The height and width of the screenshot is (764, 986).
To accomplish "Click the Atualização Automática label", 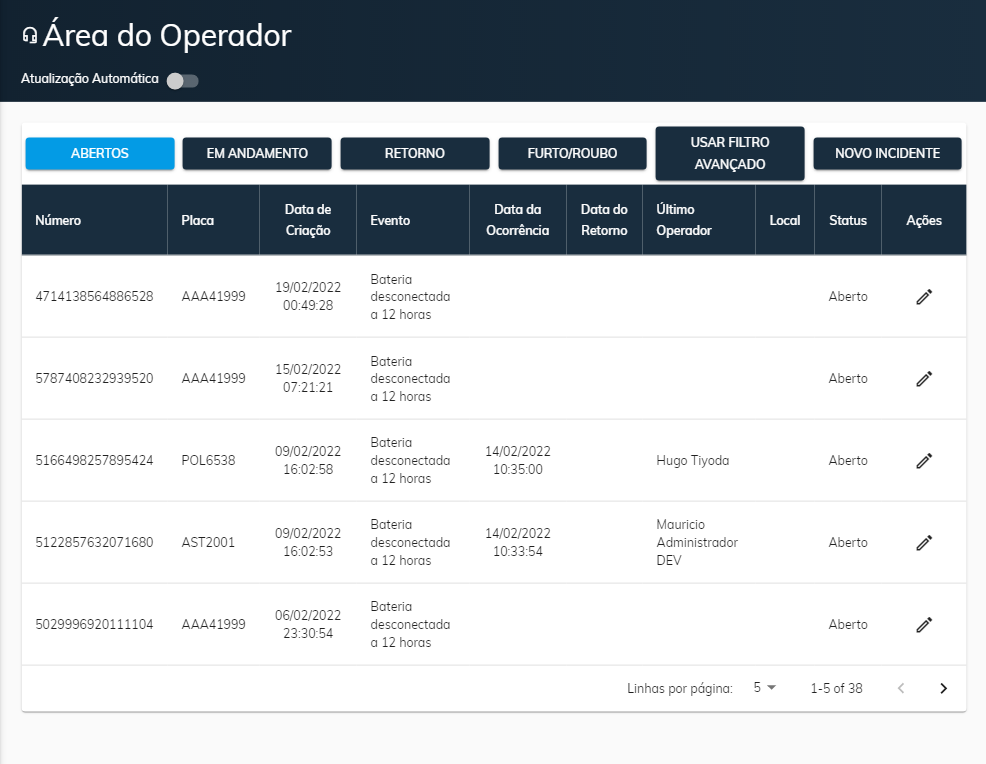I will (89, 79).
